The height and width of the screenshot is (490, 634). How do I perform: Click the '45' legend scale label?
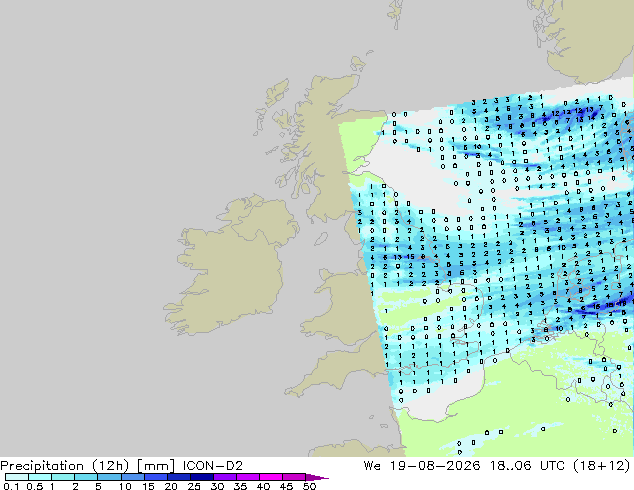pos(286,486)
